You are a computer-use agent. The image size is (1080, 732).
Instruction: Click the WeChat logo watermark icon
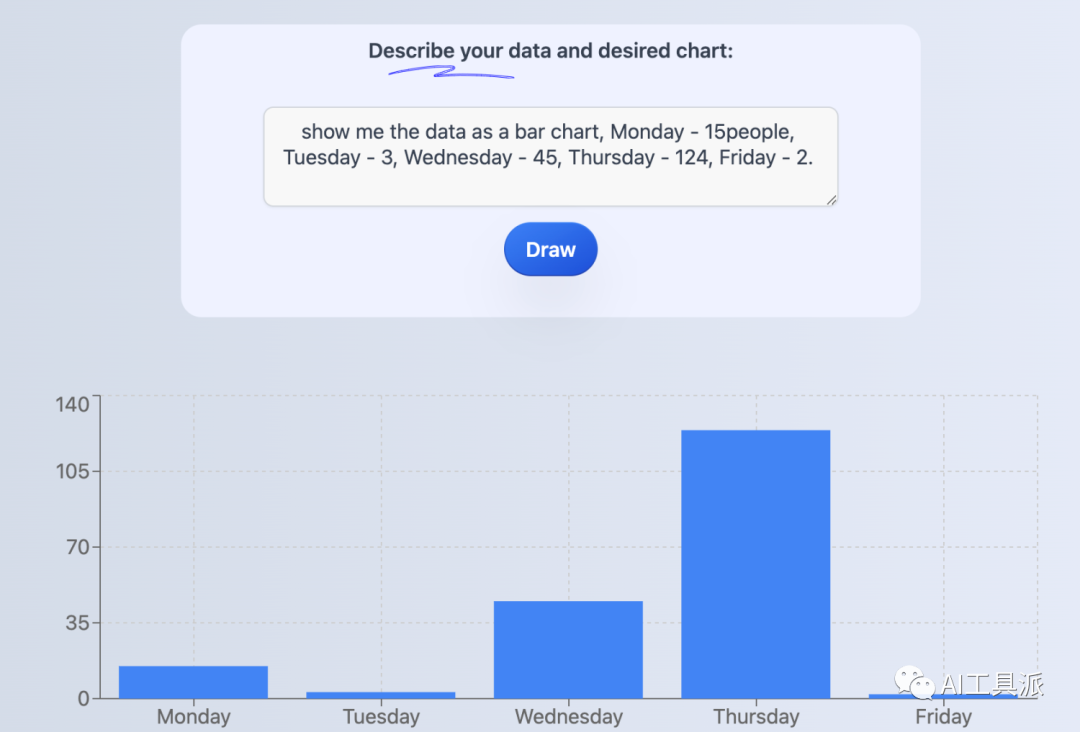pos(914,682)
